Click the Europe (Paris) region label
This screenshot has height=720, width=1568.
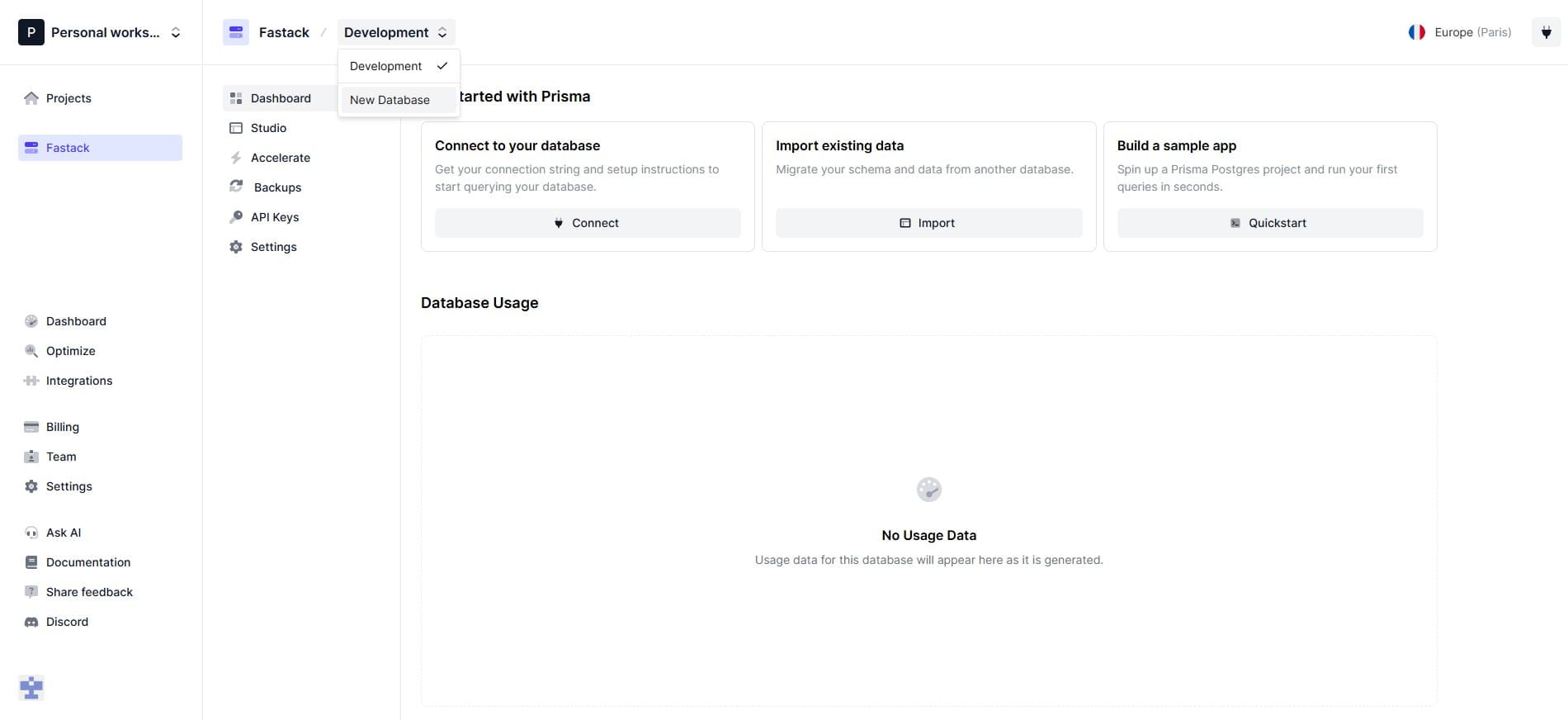tap(1473, 32)
